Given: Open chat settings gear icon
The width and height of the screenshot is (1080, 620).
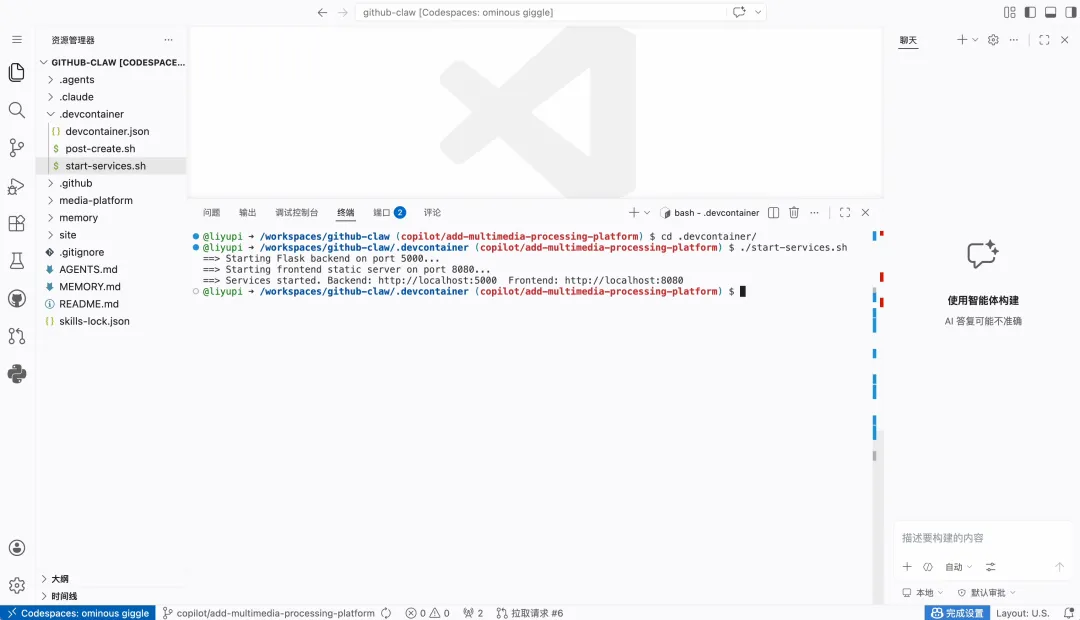Looking at the screenshot, I should 993,40.
